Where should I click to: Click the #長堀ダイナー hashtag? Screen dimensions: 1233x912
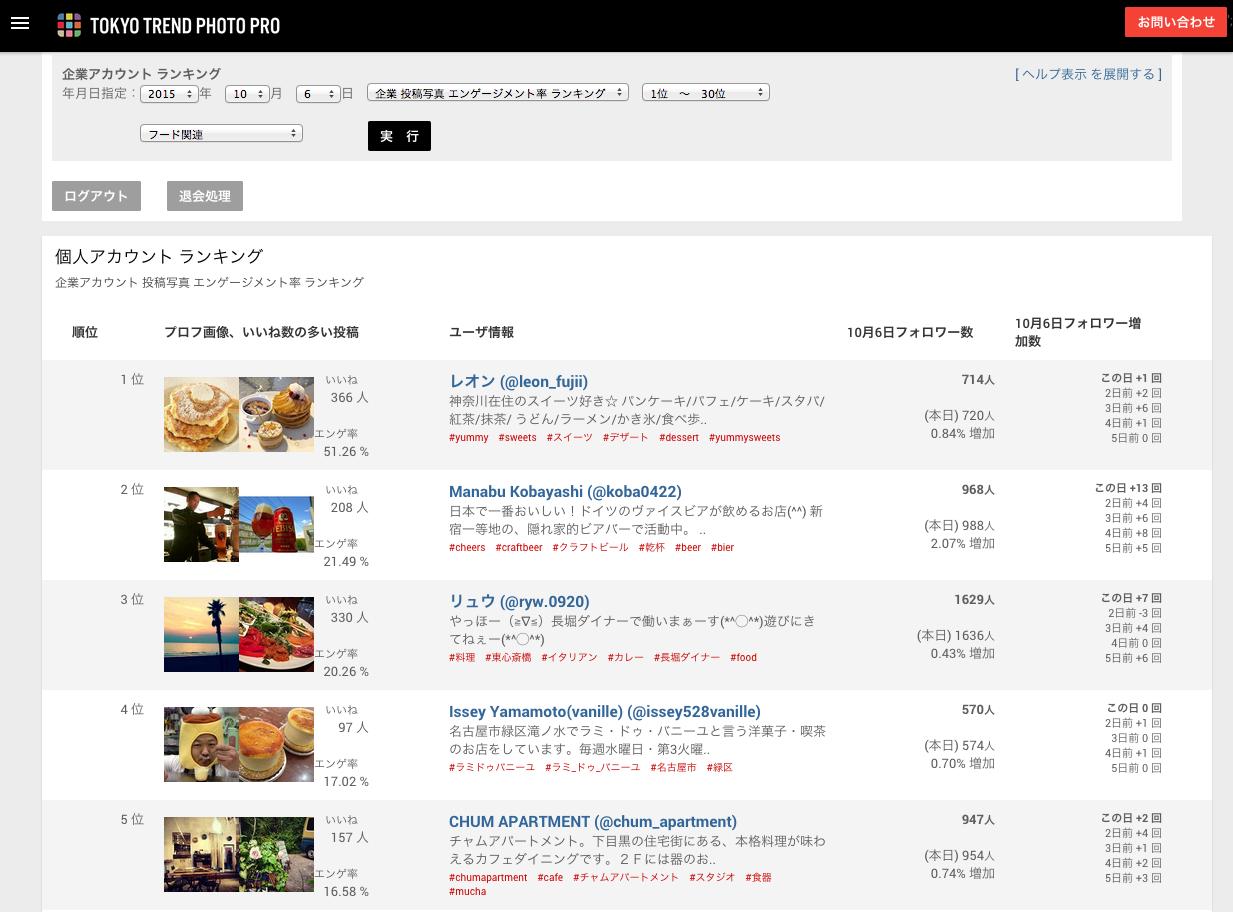[x=686, y=658]
